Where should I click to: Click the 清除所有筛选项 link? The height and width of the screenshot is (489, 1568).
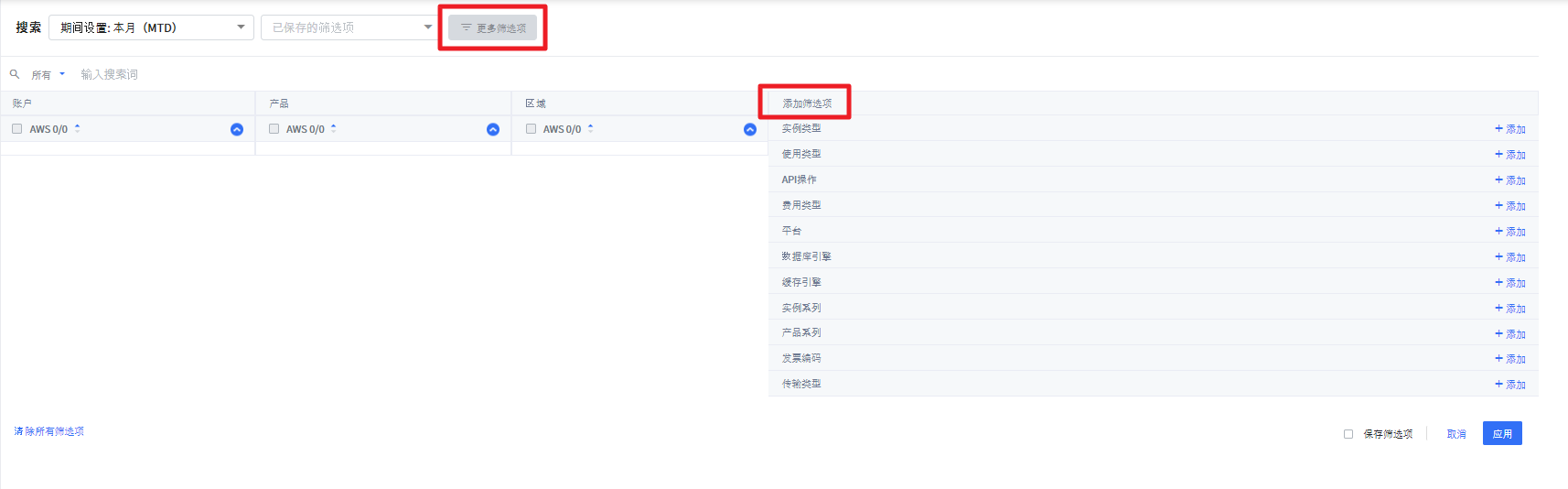click(x=49, y=431)
